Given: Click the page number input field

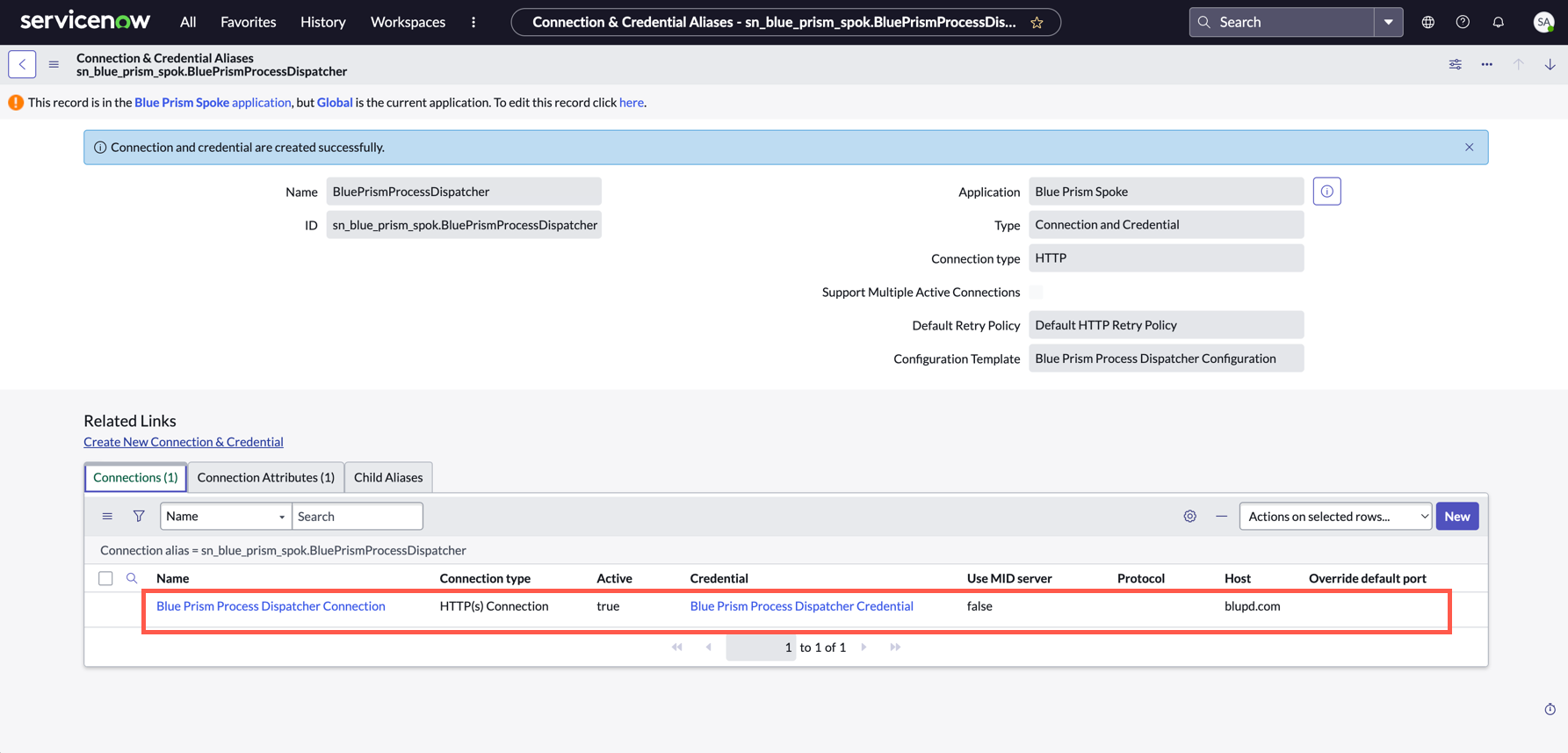Looking at the screenshot, I should [761, 648].
